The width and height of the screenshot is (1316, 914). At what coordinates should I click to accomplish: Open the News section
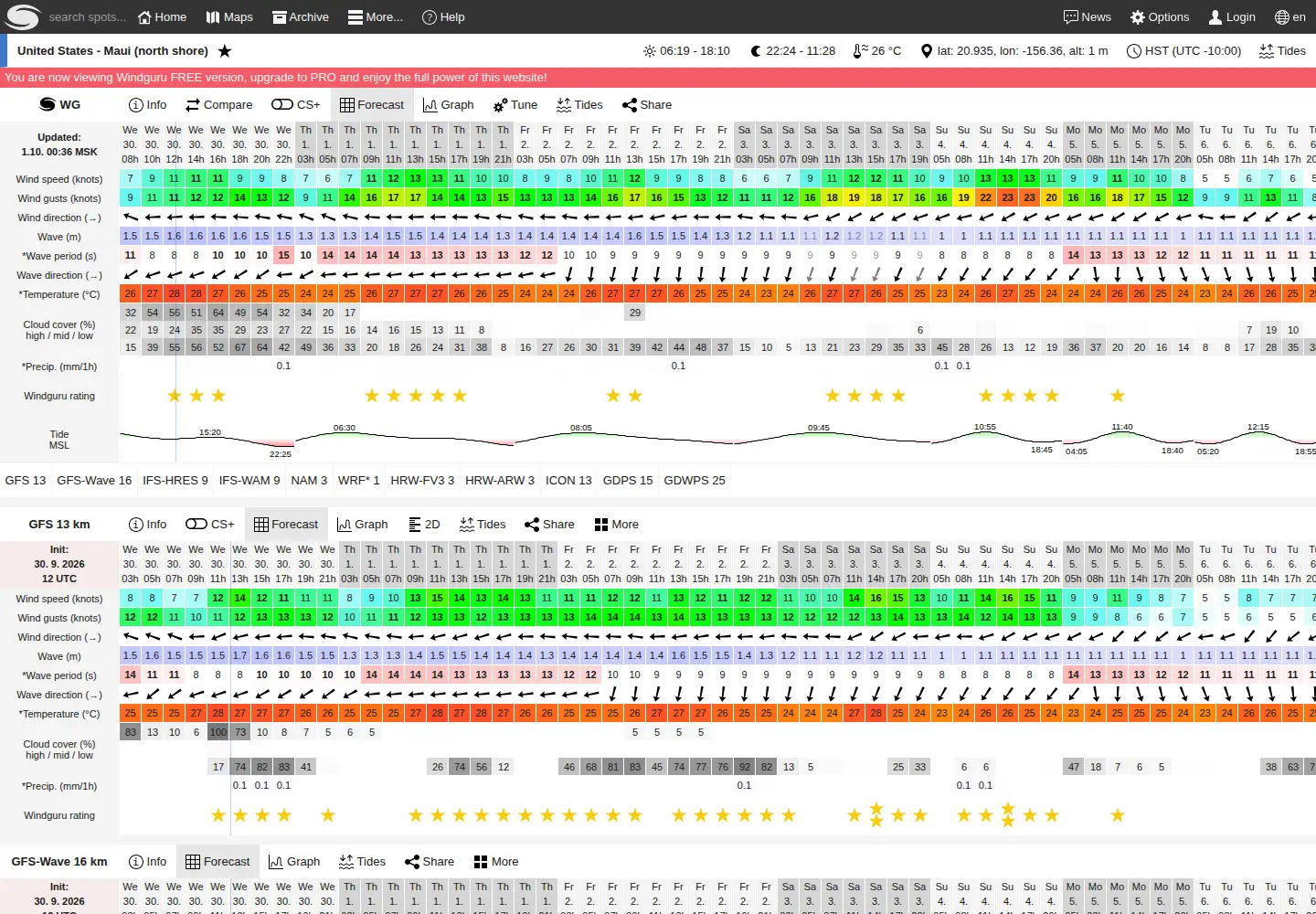pyautogui.click(x=1088, y=16)
